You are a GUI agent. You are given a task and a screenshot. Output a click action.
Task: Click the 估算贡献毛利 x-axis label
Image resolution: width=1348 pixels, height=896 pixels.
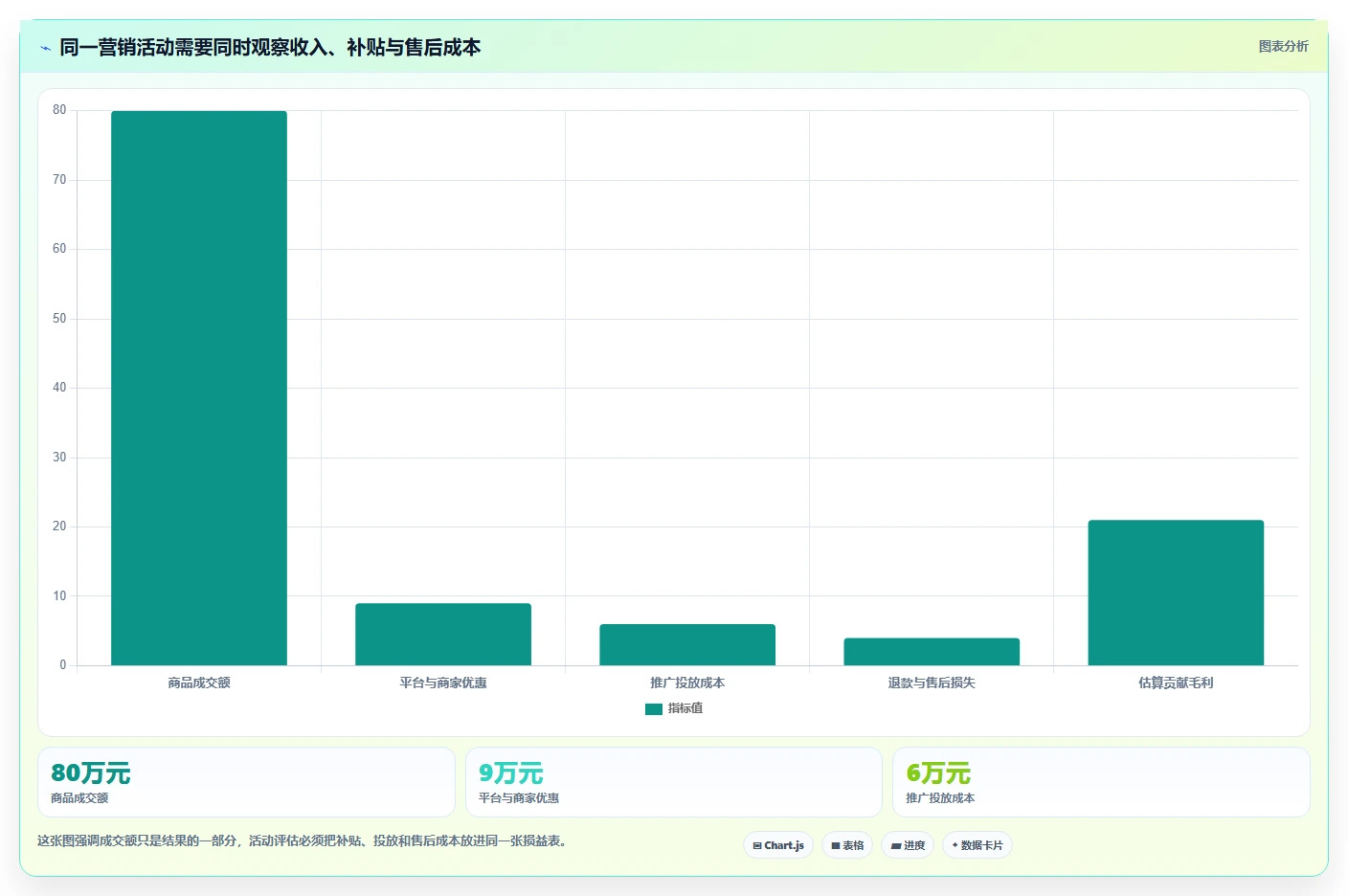tap(1176, 683)
